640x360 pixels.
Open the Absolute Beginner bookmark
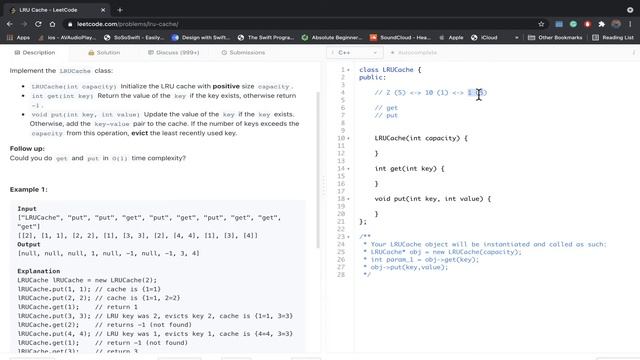[x=332, y=38]
